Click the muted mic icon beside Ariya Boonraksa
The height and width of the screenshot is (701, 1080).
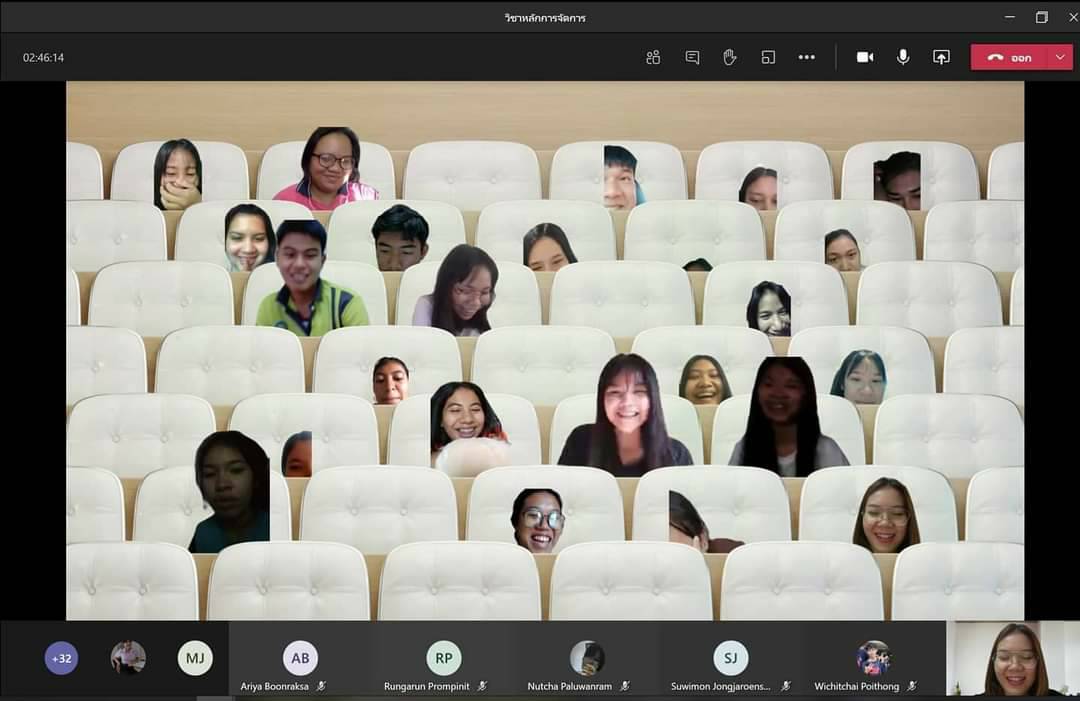(x=321, y=686)
